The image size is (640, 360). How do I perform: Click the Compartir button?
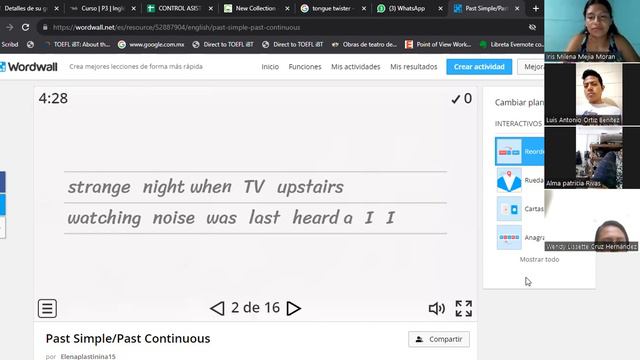point(439,339)
